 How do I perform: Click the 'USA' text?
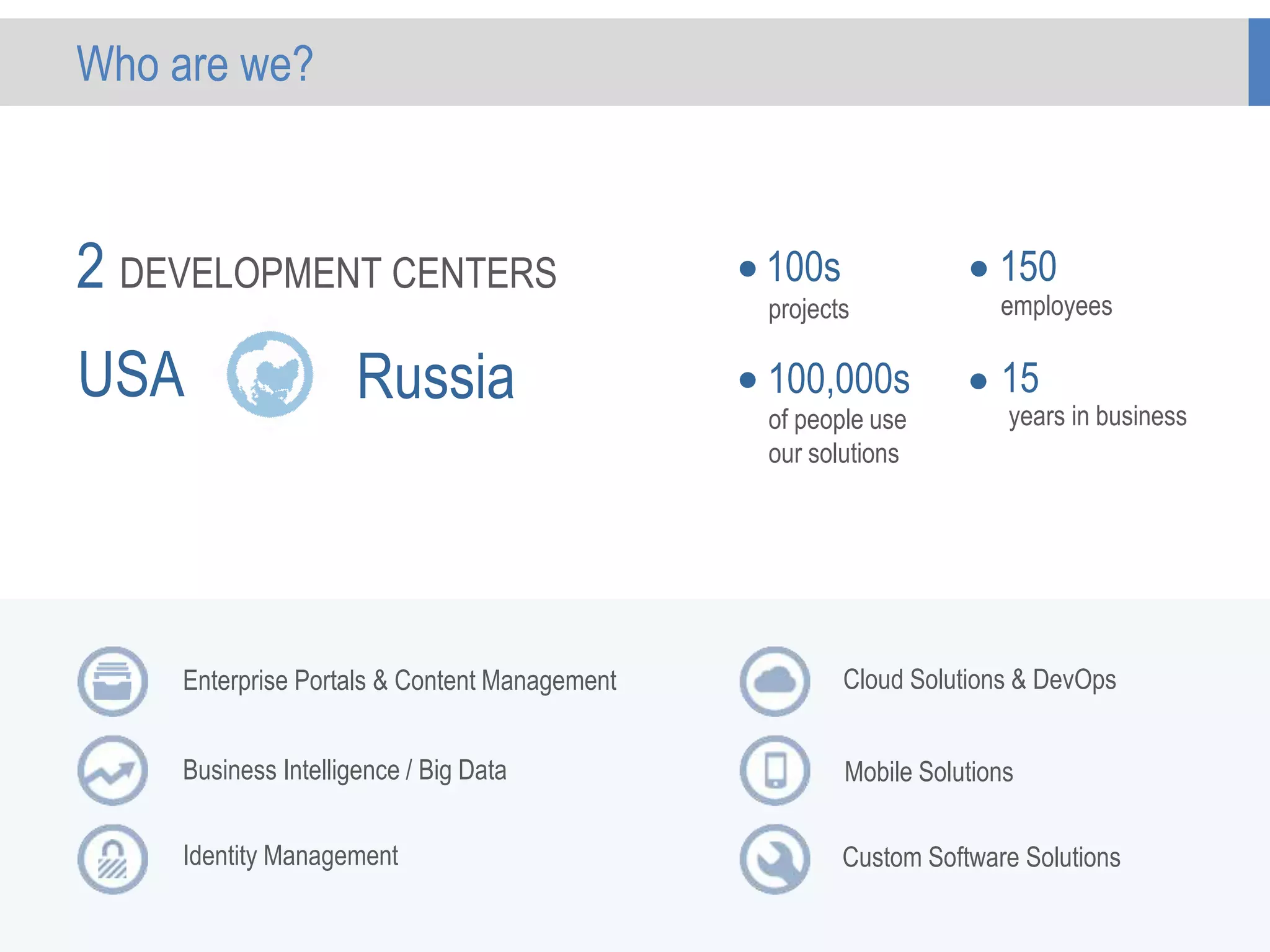pyautogui.click(x=131, y=374)
